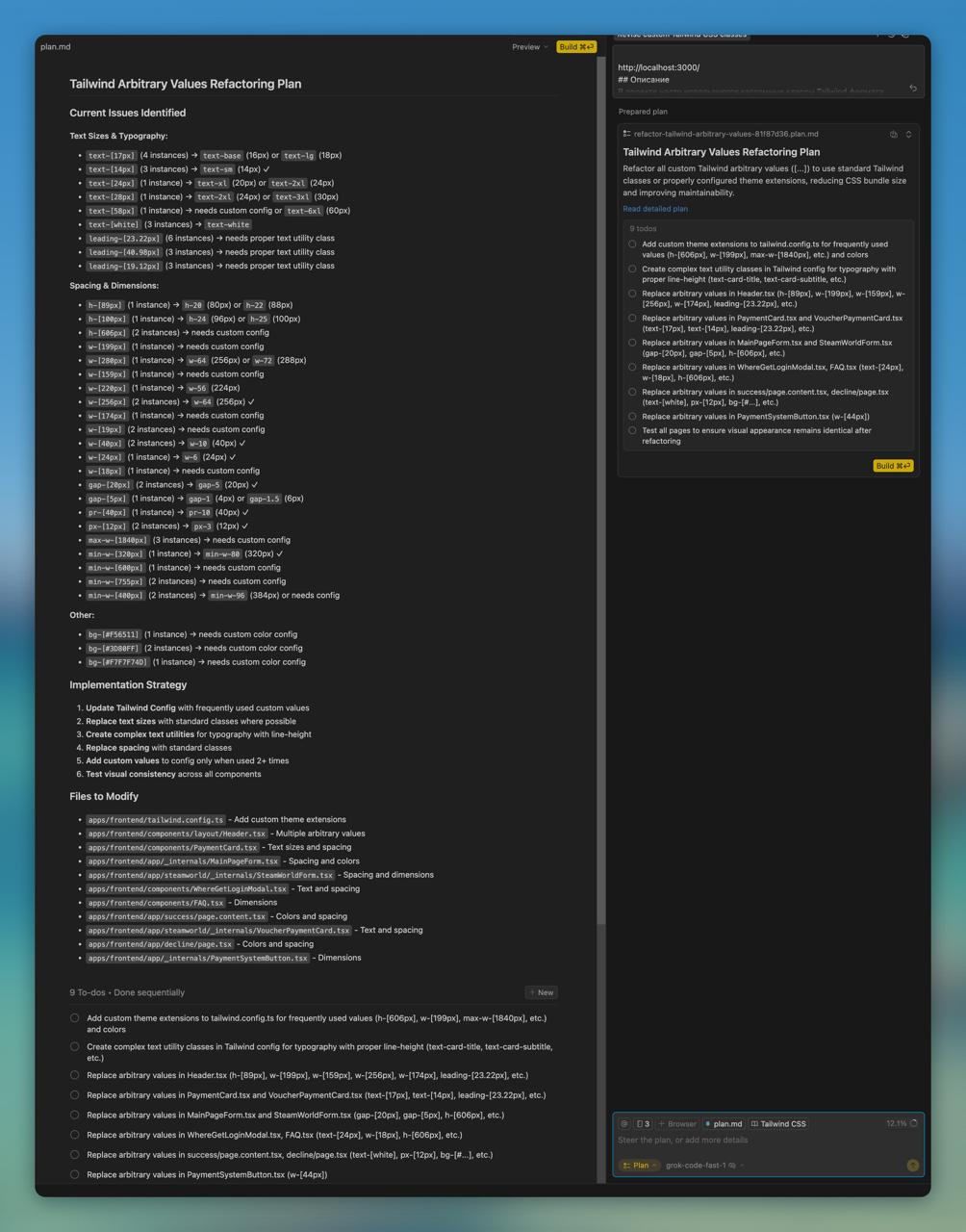
Task: Open the Read detailed plan link
Action: (655, 208)
